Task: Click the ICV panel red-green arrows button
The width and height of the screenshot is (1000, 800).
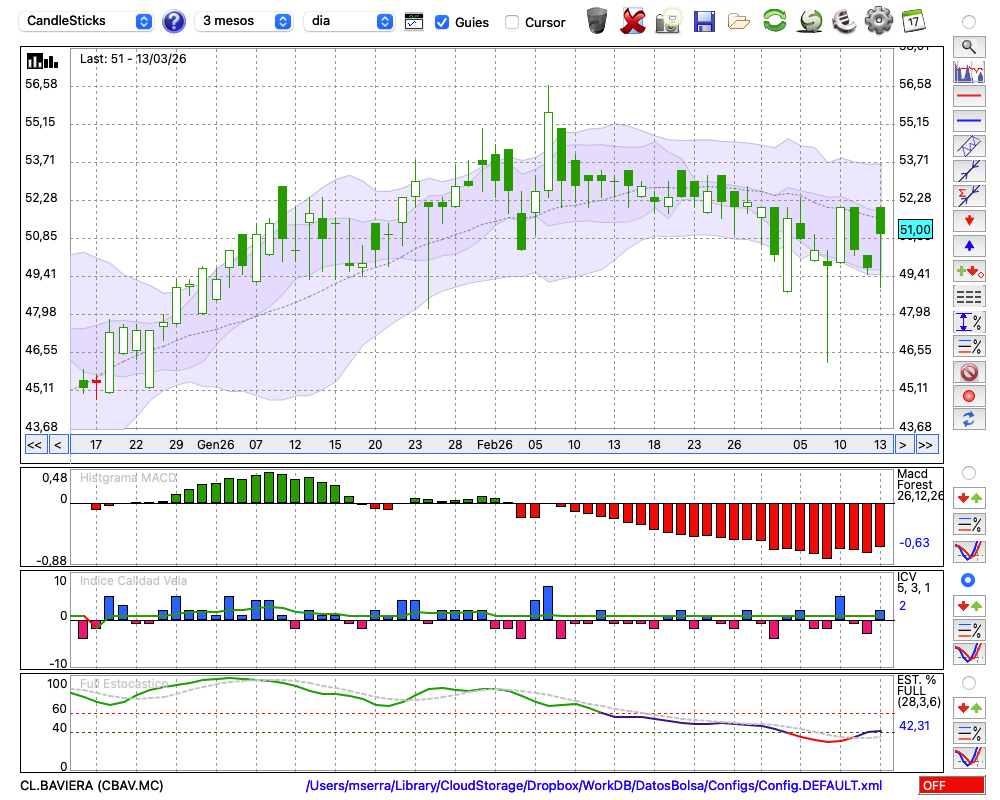Action: (969, 605)
